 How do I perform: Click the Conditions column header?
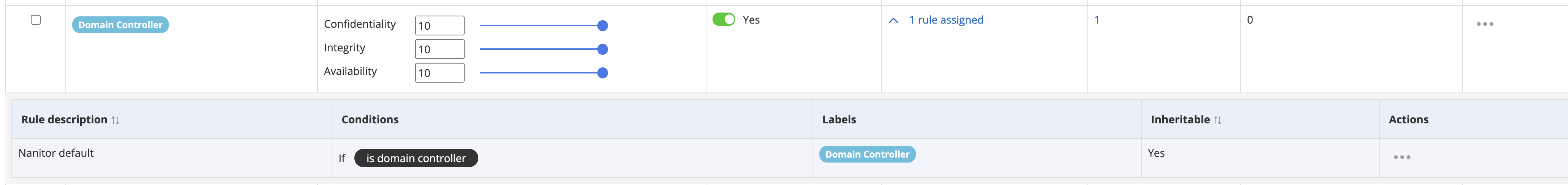click(x=370, y=120)
